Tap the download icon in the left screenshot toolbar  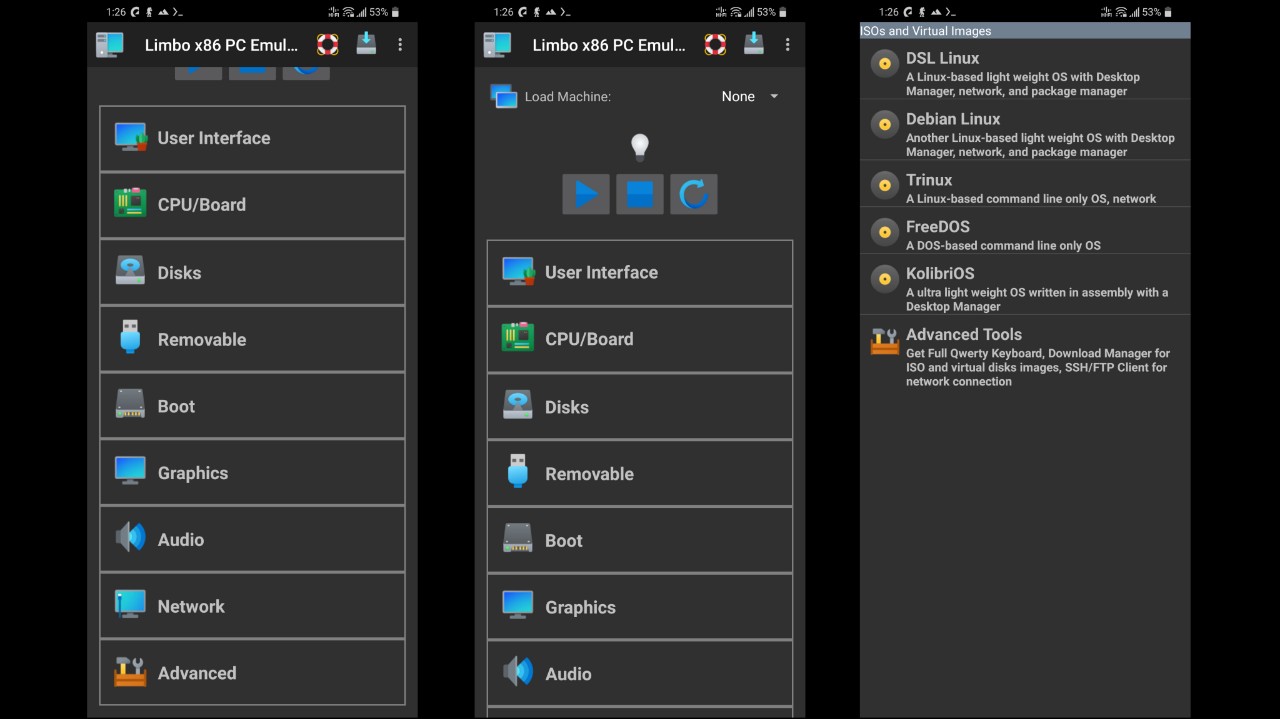click(x=367, y=44)
